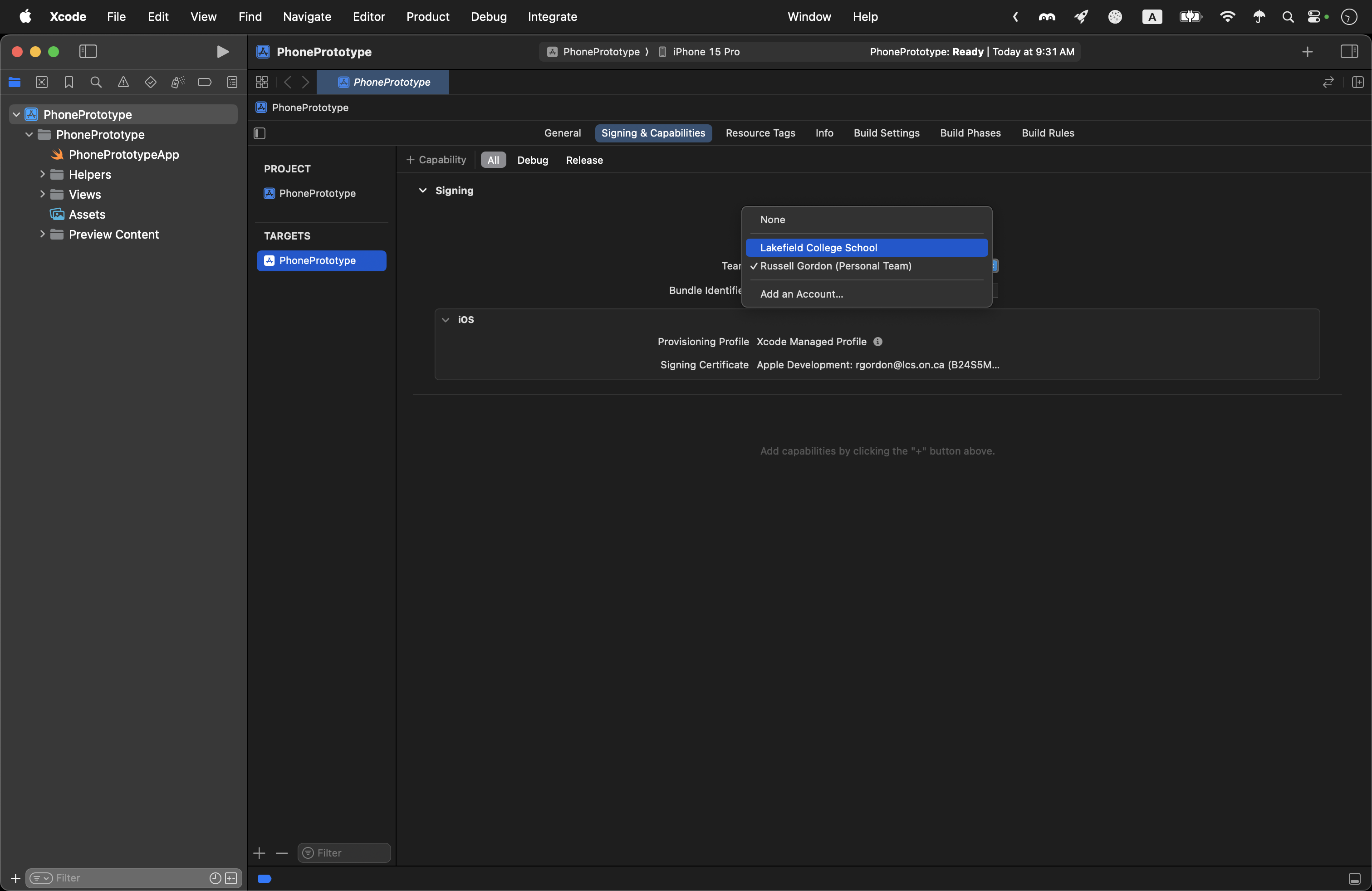The width and height of the screenshot is (1372, 891).
Task: Open the bookmark navigator icon
Action: [69, 83]
